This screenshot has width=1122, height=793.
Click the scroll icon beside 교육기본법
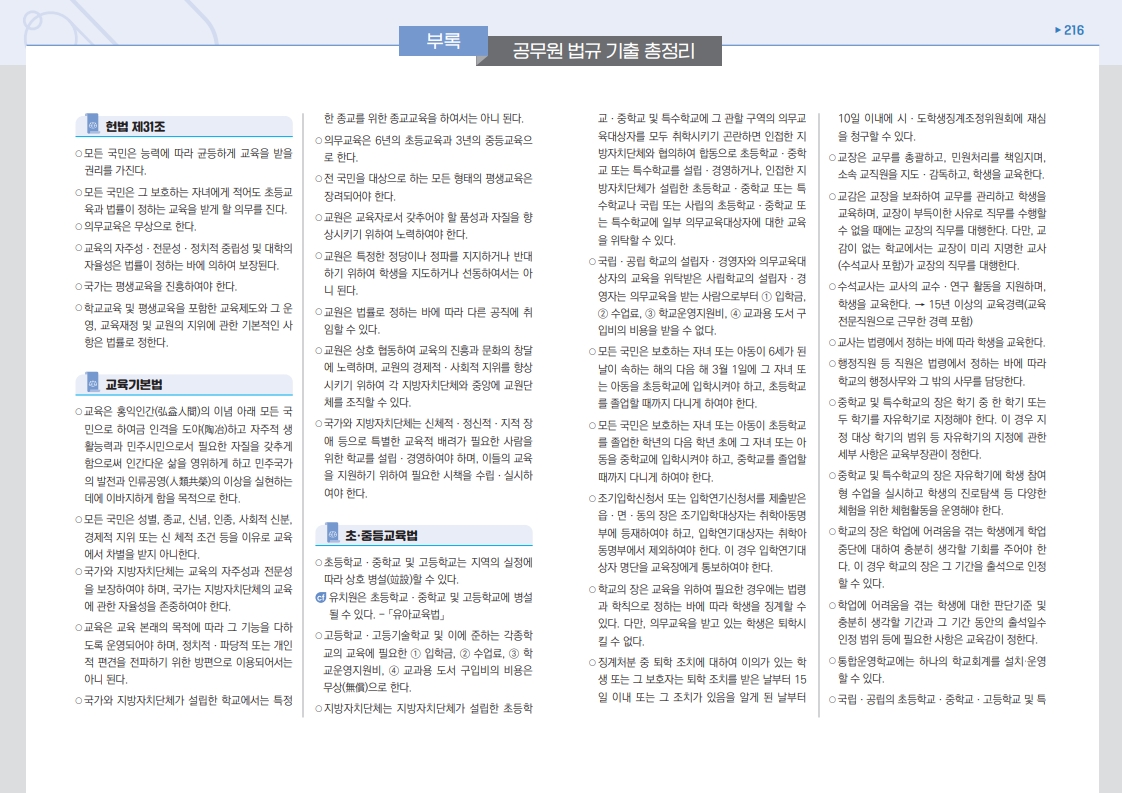(x=92, y=383)
